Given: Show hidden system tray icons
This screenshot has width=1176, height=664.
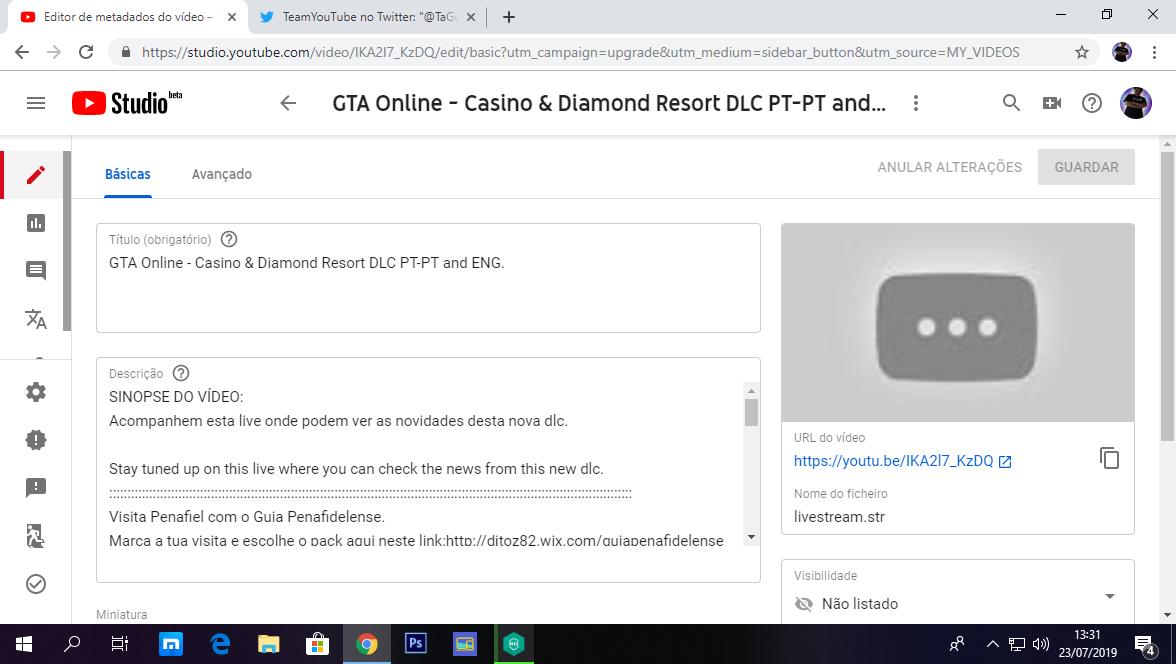Looking at the screenshot, I should tap(992, 644).
